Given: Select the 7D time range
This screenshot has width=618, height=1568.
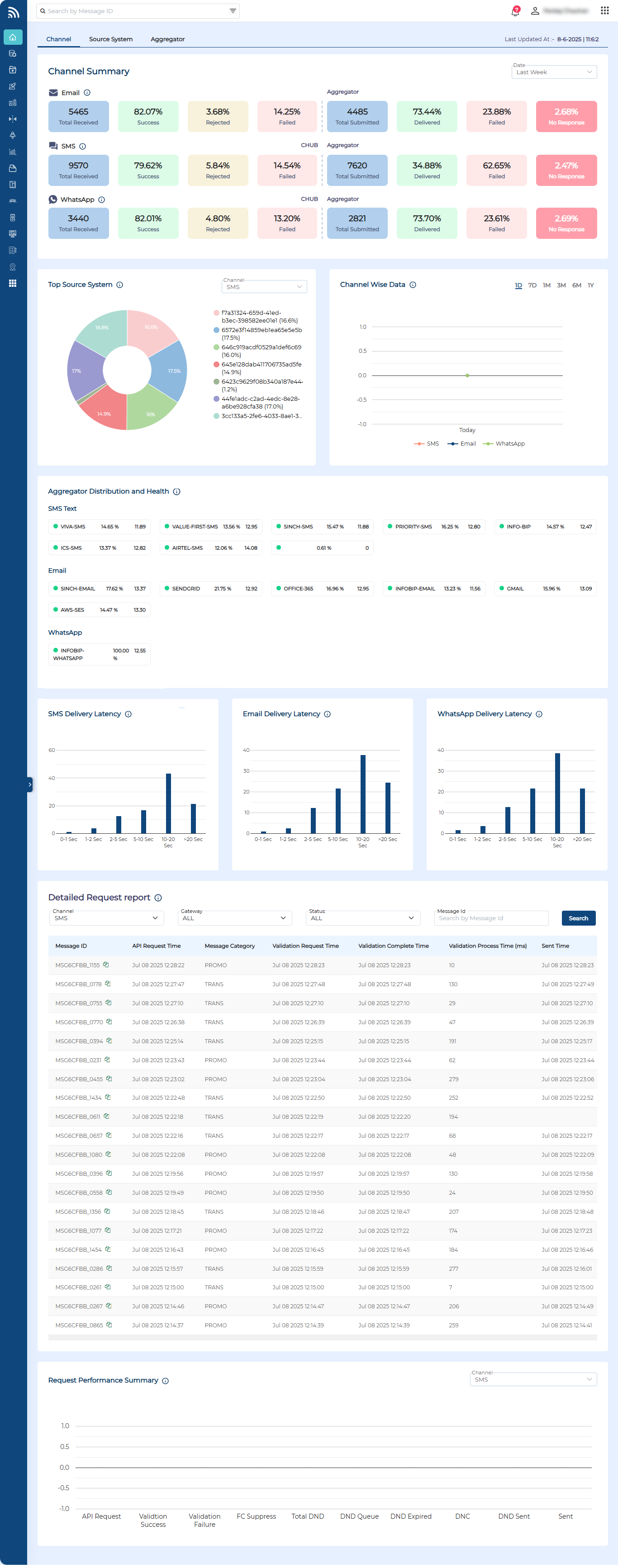Looking at the screenshot, I should pyautogui.click(x=532, y=285).
